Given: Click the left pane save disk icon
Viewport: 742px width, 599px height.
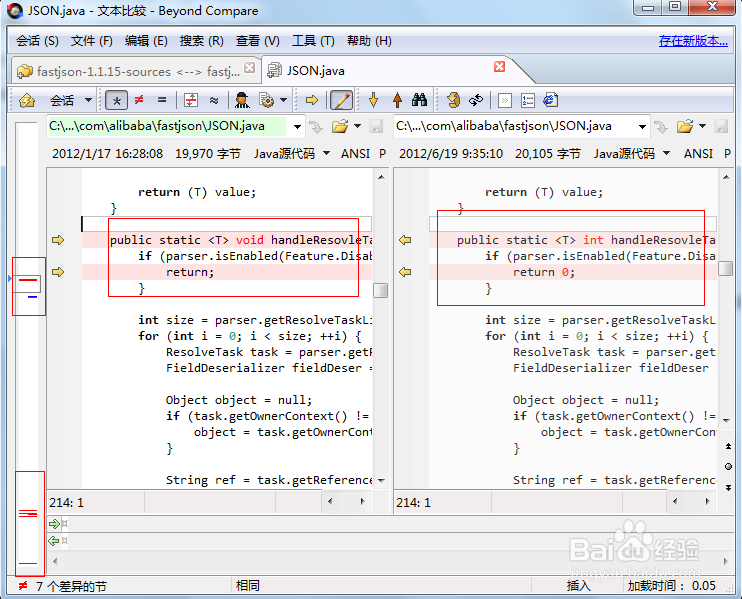Looking at the screenshot, I should coord(376,126).
